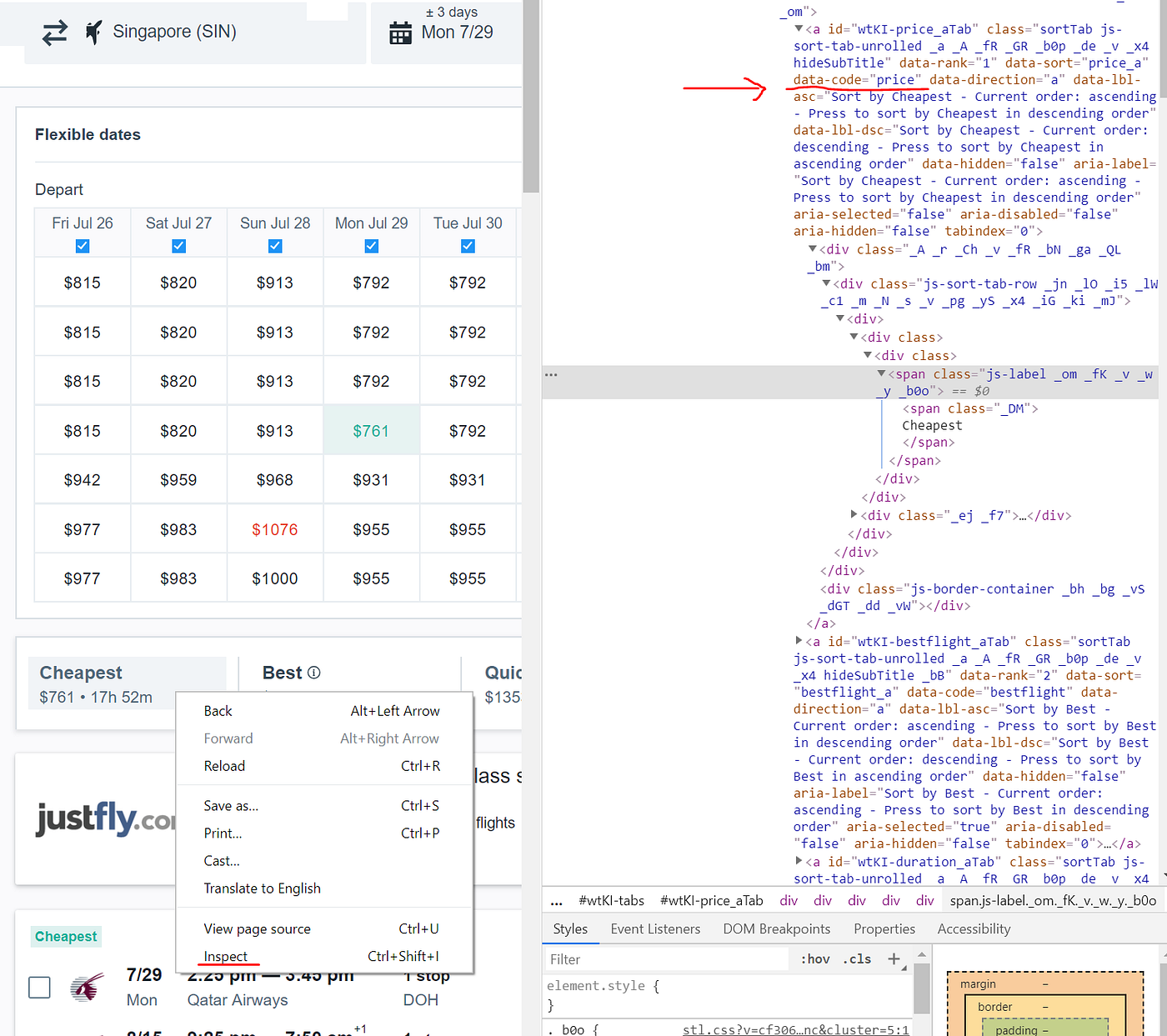This screenshot has height=1036, width=1167.
Task: Expand the wtKI-bestflight_aTab anchor node
Action: [798, 641]
